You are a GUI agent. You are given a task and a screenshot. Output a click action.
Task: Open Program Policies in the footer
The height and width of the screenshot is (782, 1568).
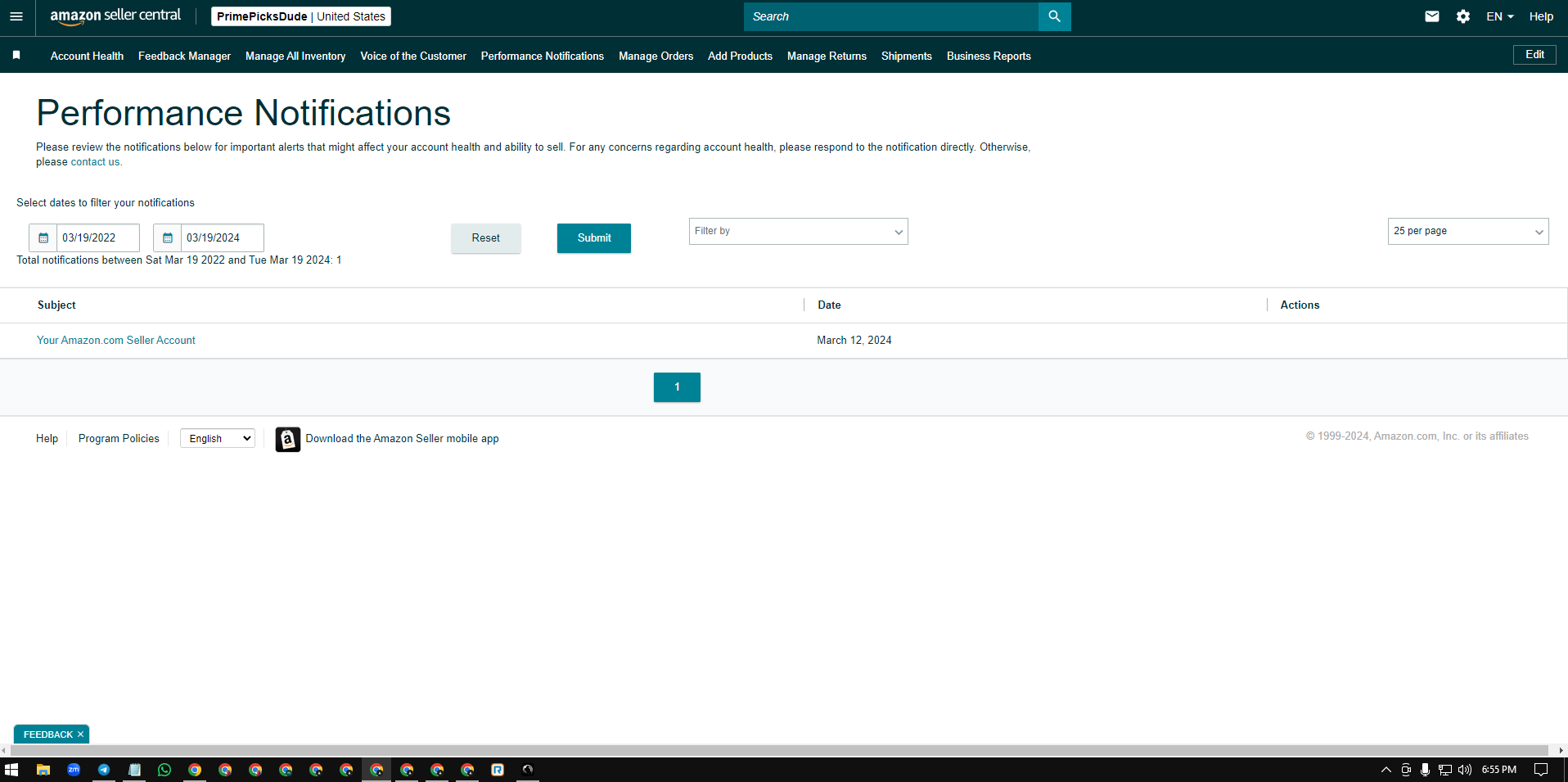(119, 439)
